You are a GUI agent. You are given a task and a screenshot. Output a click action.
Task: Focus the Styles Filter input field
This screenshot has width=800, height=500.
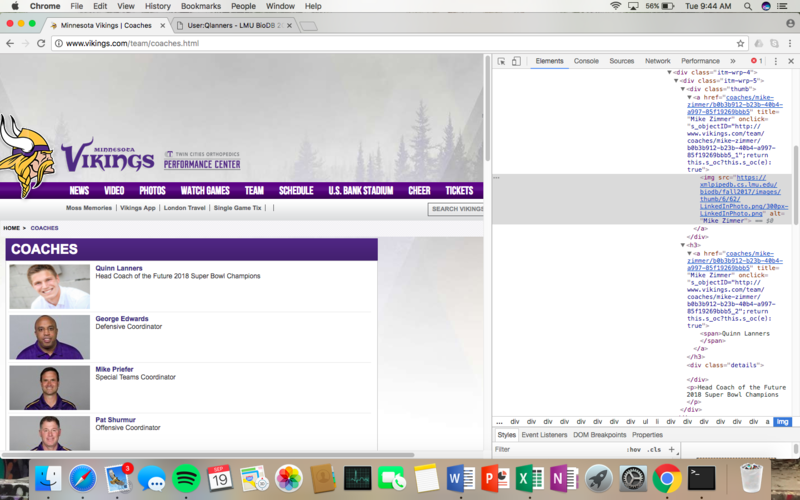pyautogui.click(x=559, y=449)
